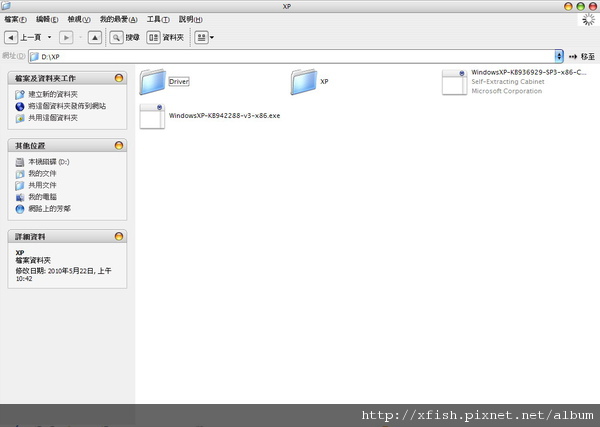Open 本機磁碟 (D:) location
This screenshot has height=427, width=600.
click(49, 162)
